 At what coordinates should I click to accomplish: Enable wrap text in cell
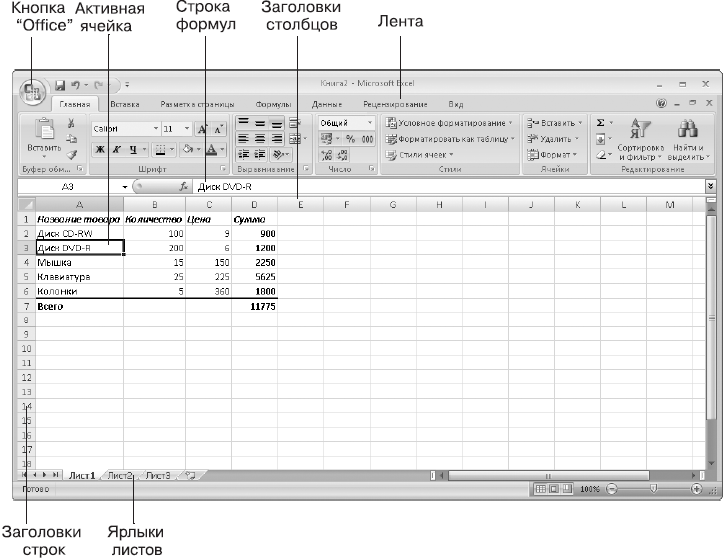[294, 123]
